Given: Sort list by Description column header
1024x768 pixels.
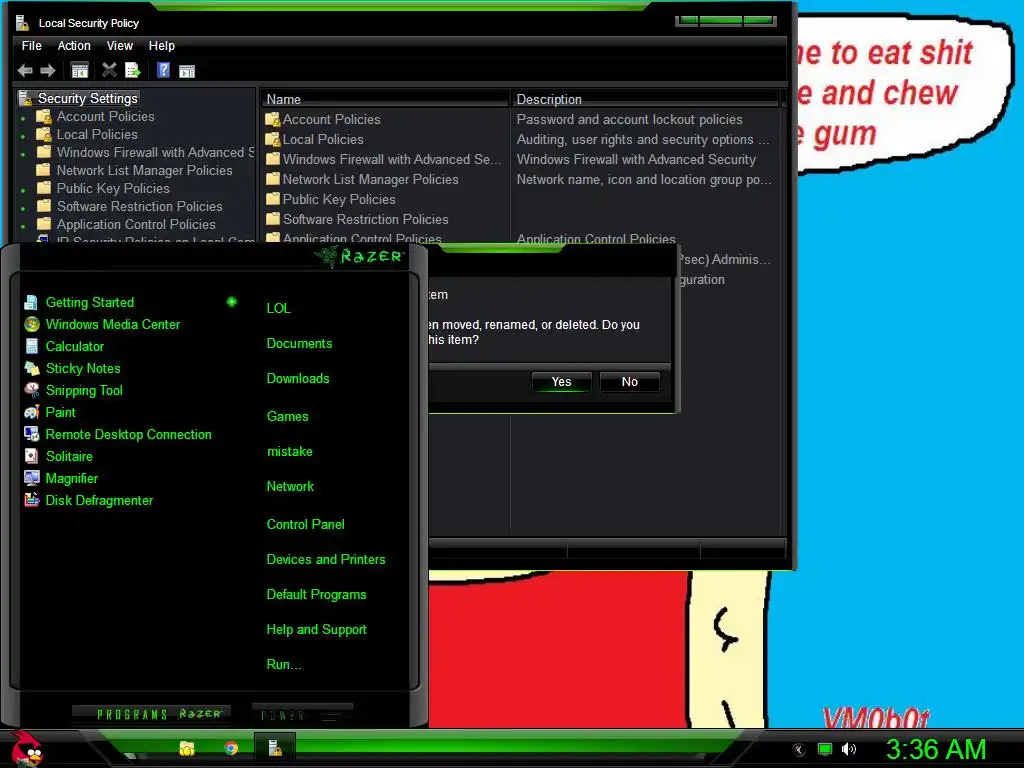Looking at the screenshot, I should 645,99.
